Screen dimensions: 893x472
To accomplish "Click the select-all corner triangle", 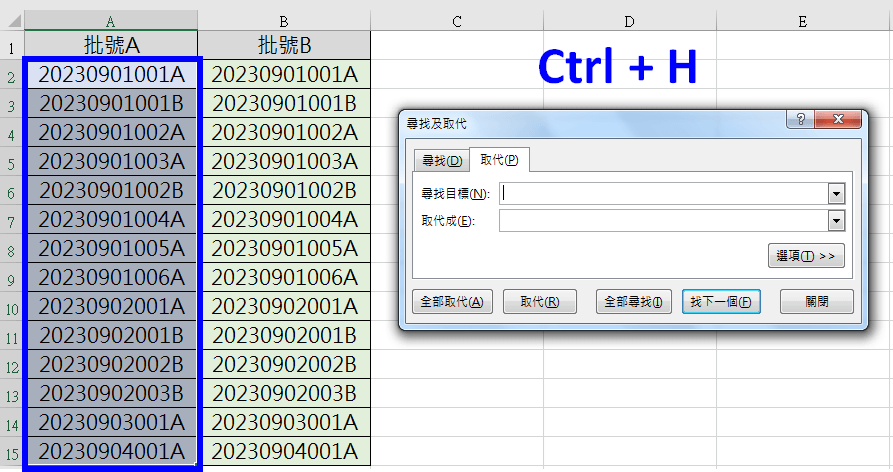I will (12, 20).
